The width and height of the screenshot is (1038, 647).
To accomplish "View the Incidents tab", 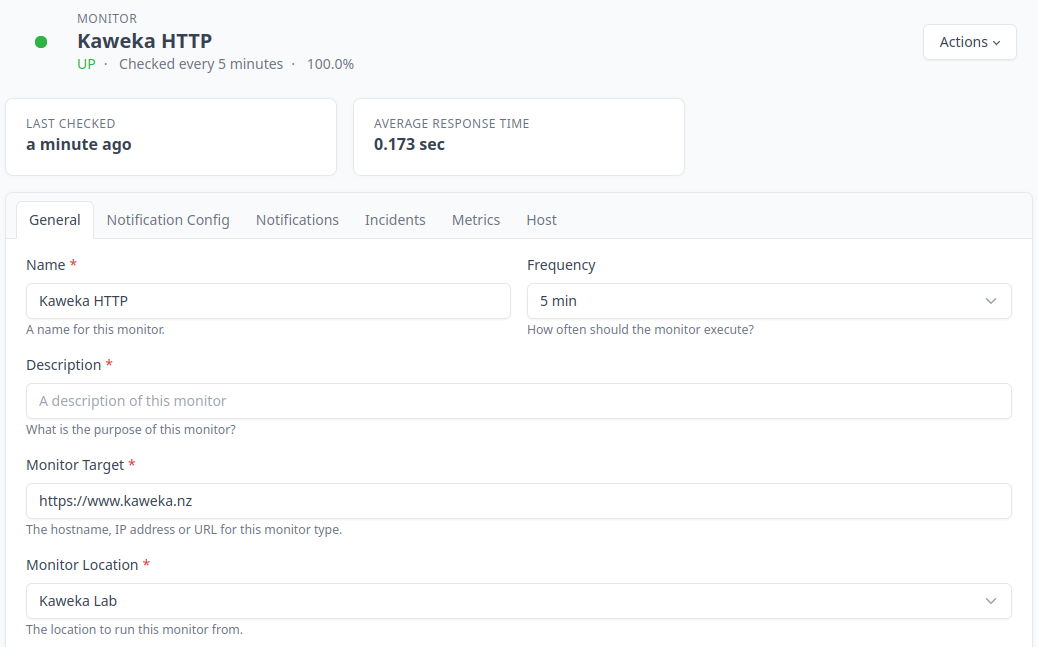I will pyautogui.click(x=395, y=220).
